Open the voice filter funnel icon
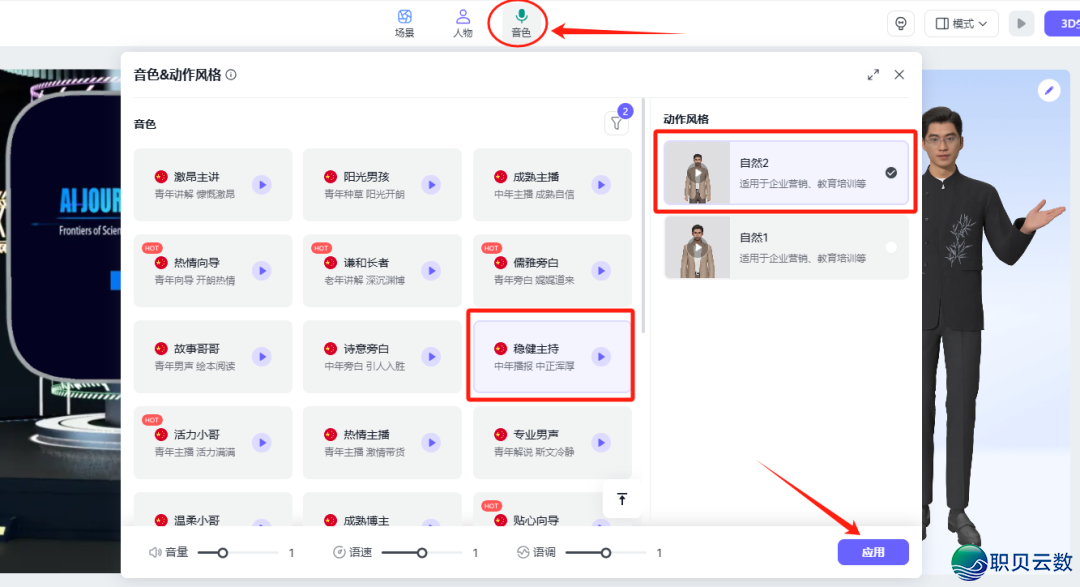Screen dimensions: 1080x587 point(617,120)
